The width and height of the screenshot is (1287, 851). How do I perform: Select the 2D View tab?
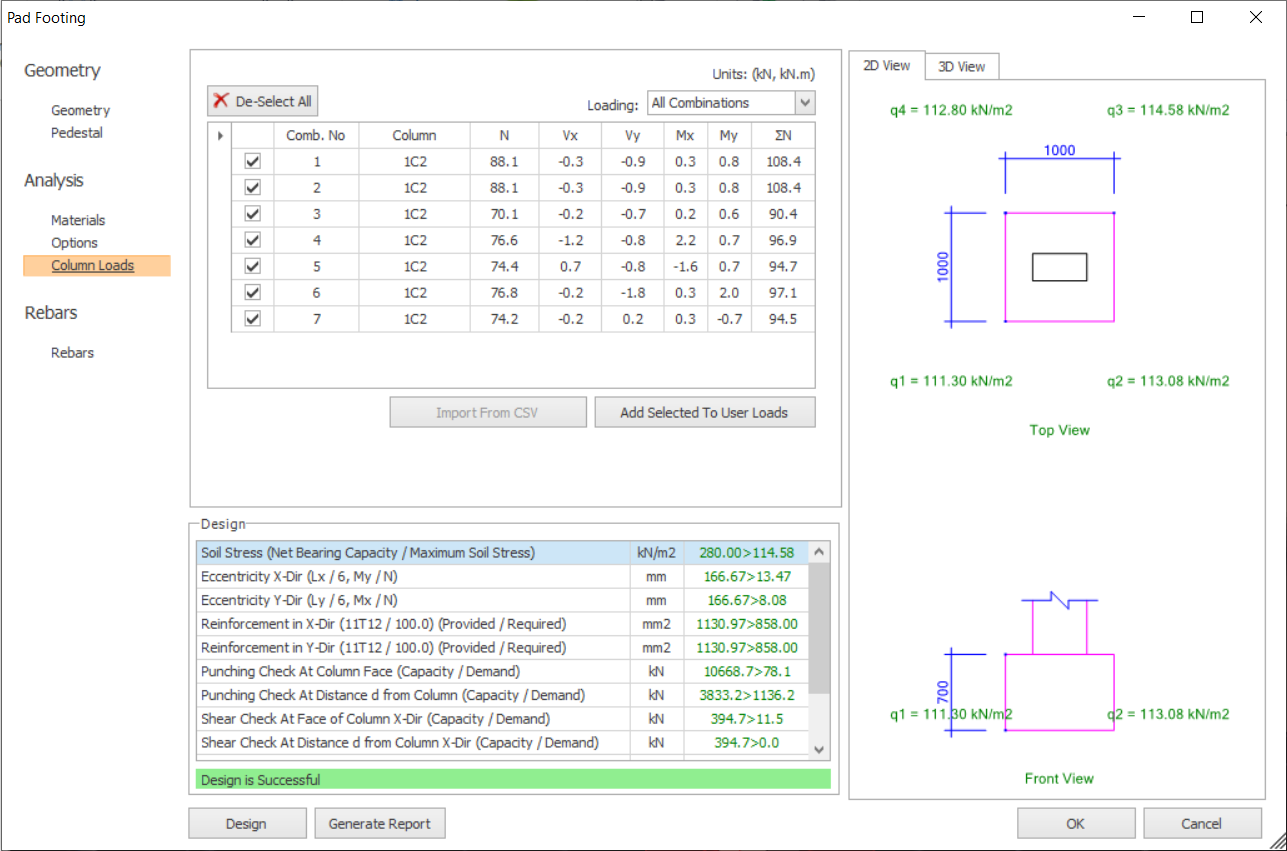886,66
